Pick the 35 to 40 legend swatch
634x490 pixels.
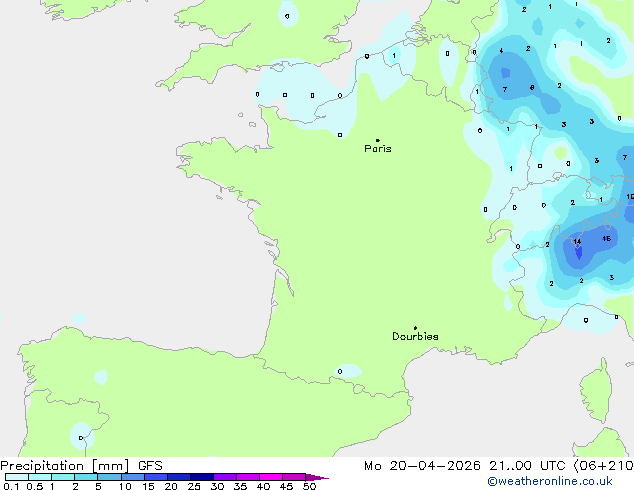pos(248,477)
